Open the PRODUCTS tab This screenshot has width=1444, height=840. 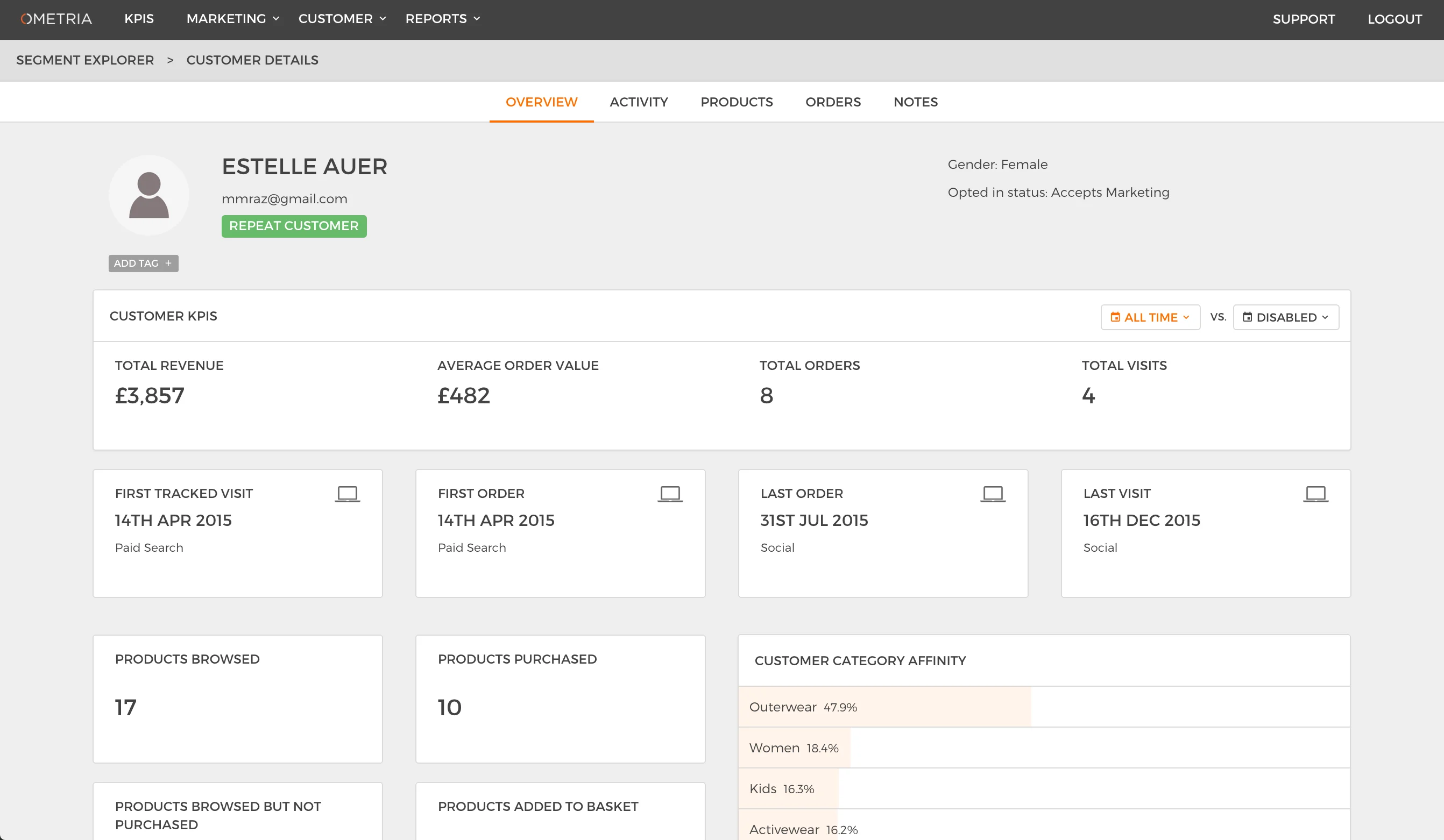[736, 101]
